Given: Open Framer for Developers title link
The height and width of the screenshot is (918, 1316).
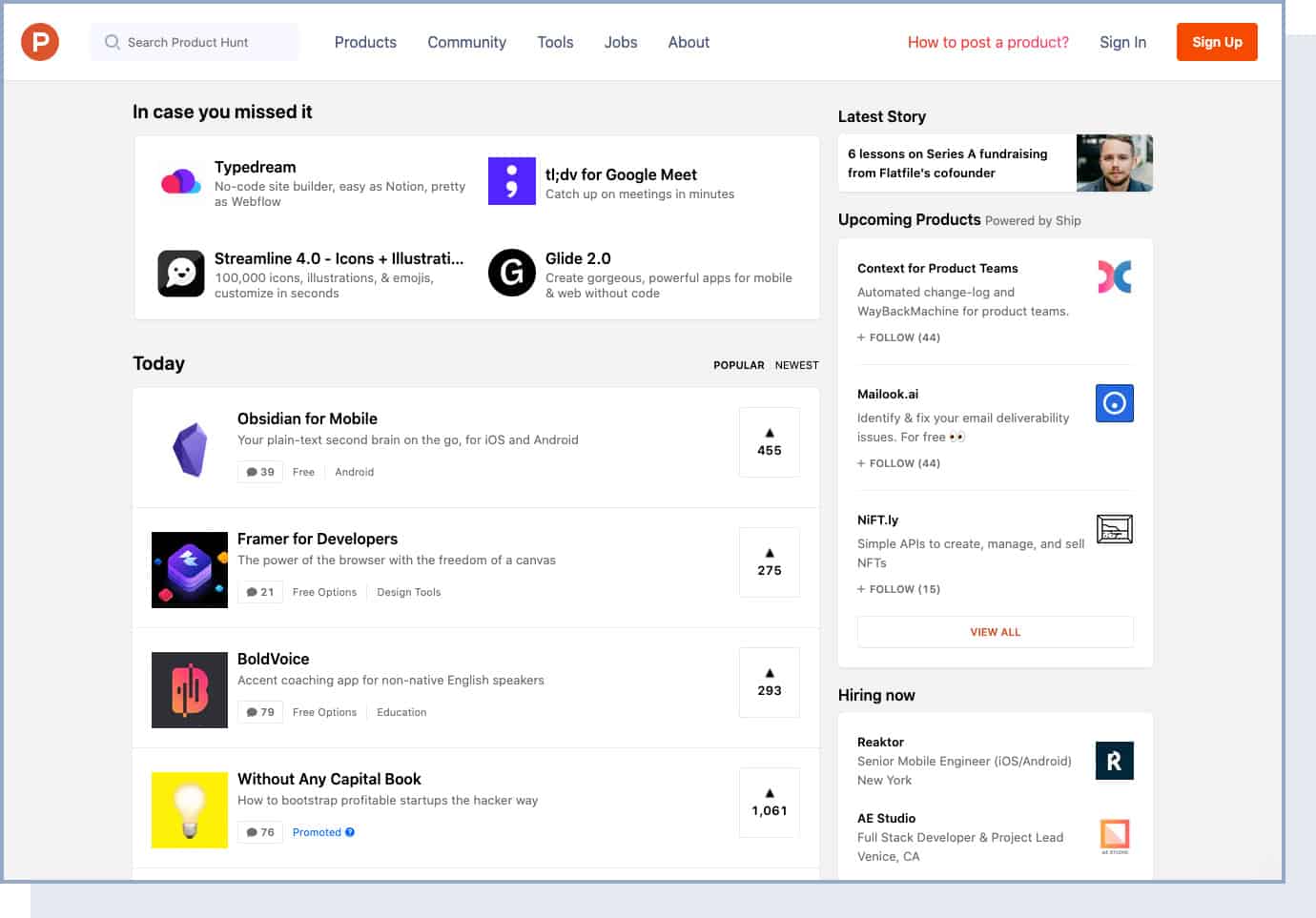Looking at the screenshot, I should point(318,539).
